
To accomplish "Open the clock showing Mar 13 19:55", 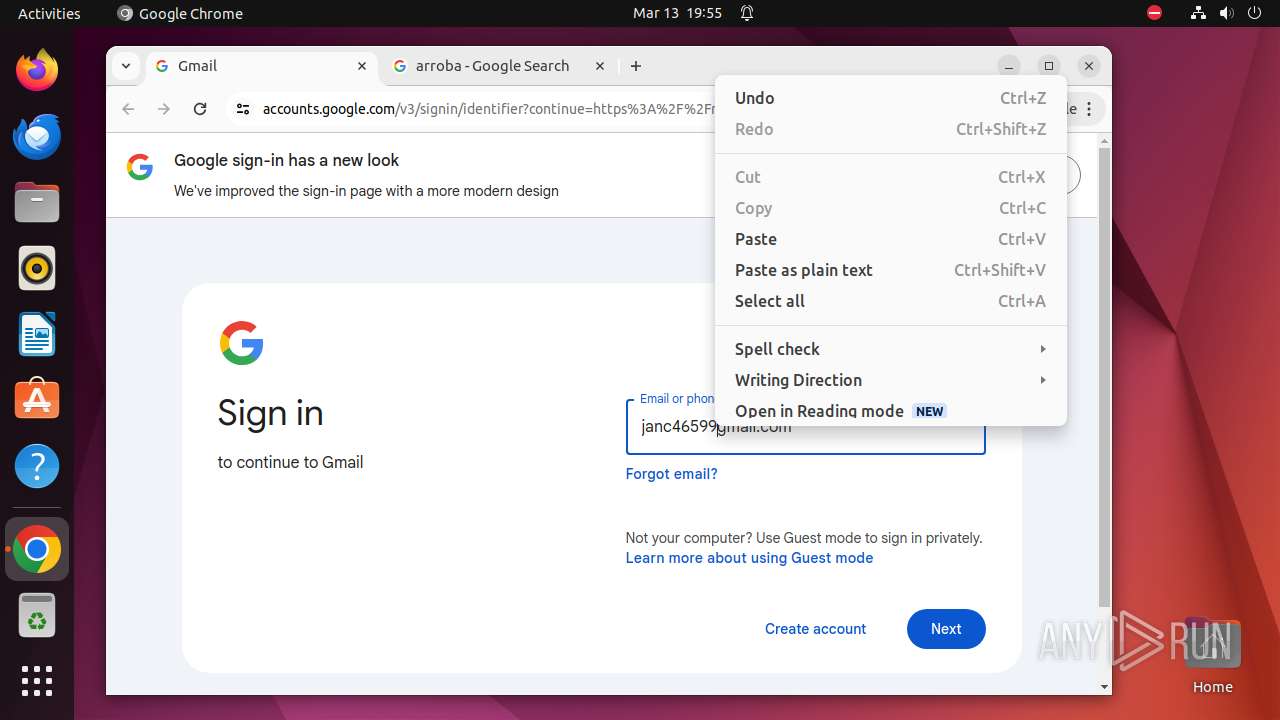I will click(x=677, y=13).
